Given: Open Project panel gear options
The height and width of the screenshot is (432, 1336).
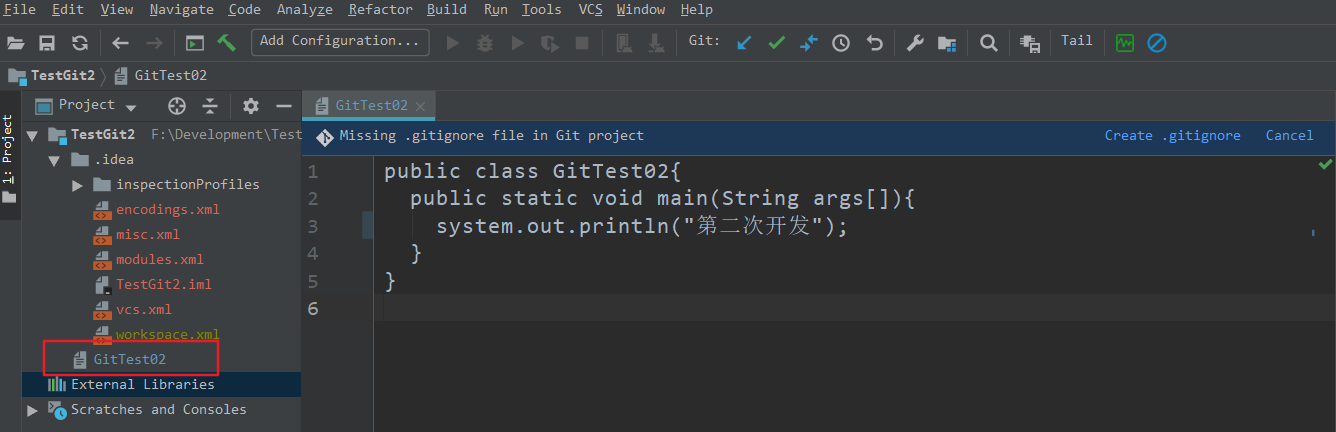Looking at the screenshot, I should tap(251, 106).
